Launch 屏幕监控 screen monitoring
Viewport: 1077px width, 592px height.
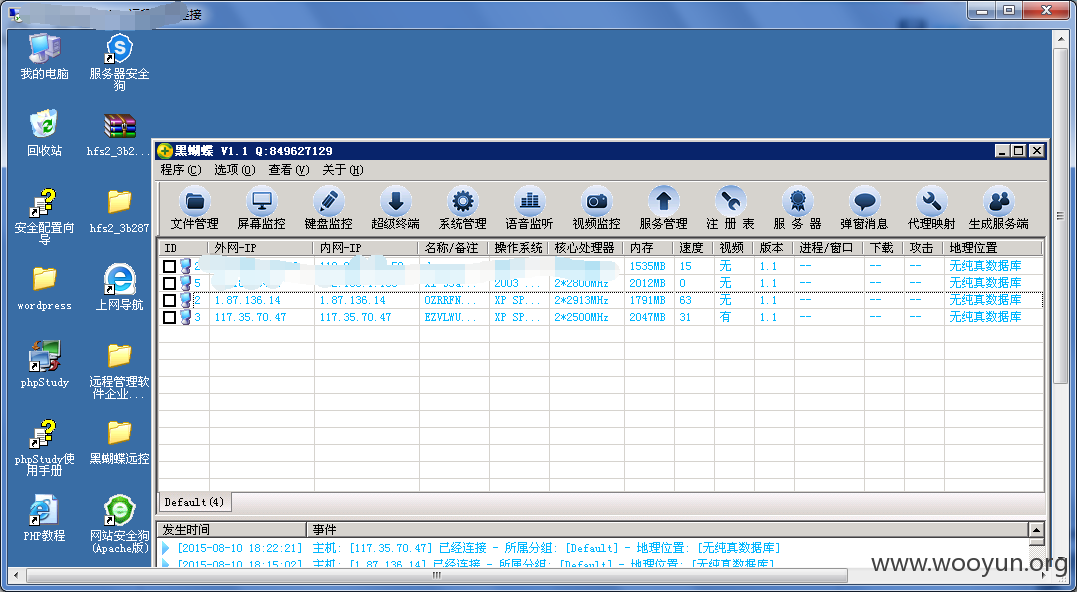261,209
